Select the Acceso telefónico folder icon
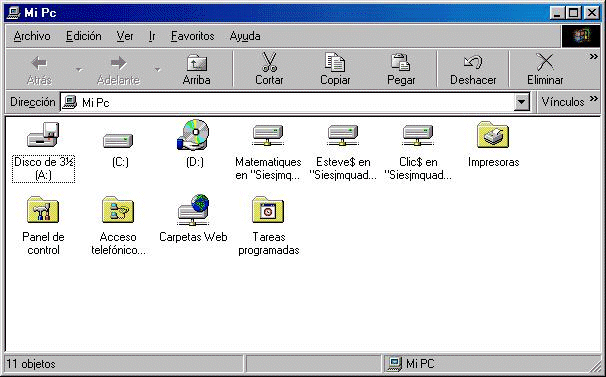The image size is (606, 377). click(x=118, y=210)
